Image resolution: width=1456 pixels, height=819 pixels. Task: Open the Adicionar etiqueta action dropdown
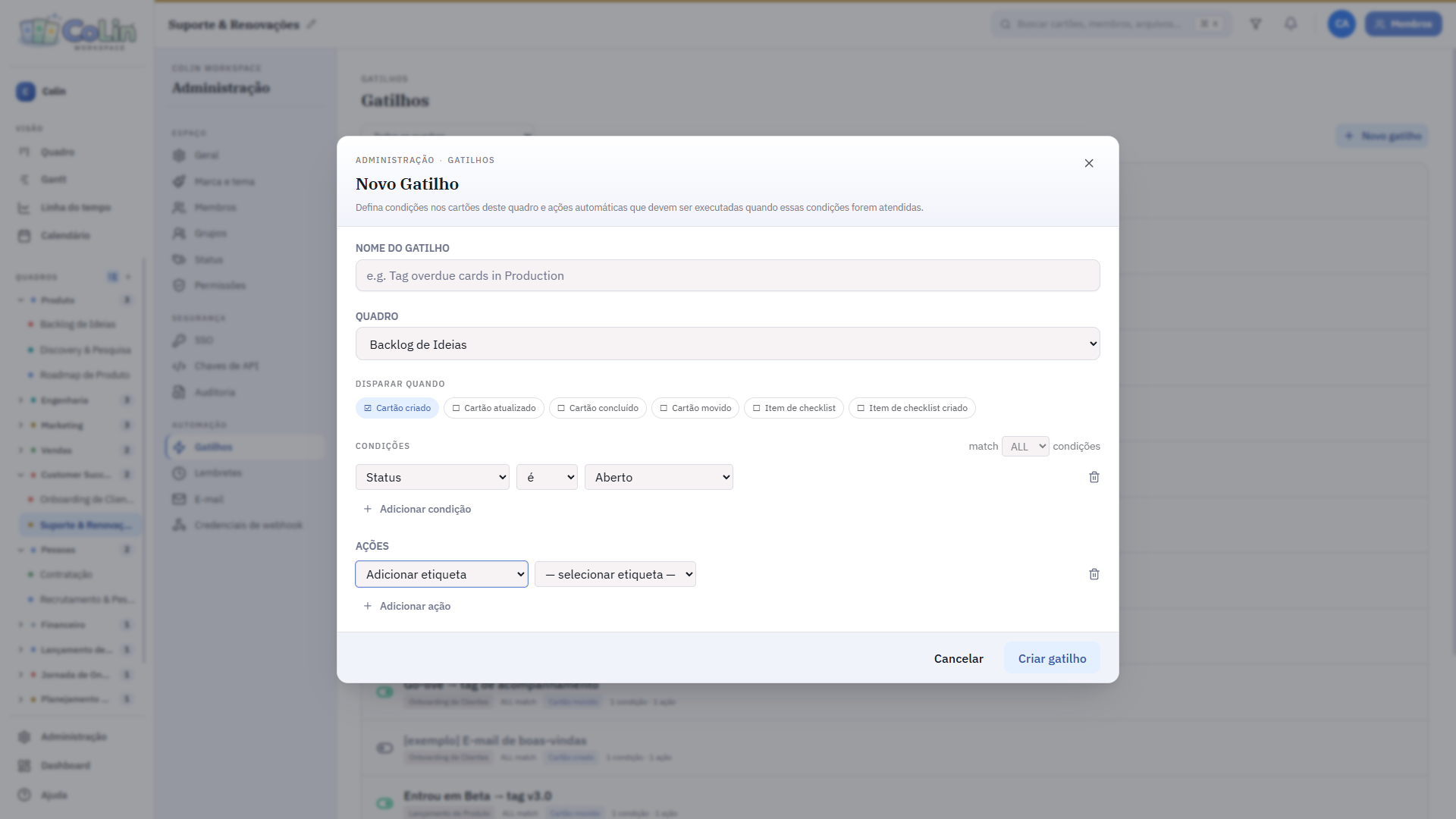coord(441,574)
